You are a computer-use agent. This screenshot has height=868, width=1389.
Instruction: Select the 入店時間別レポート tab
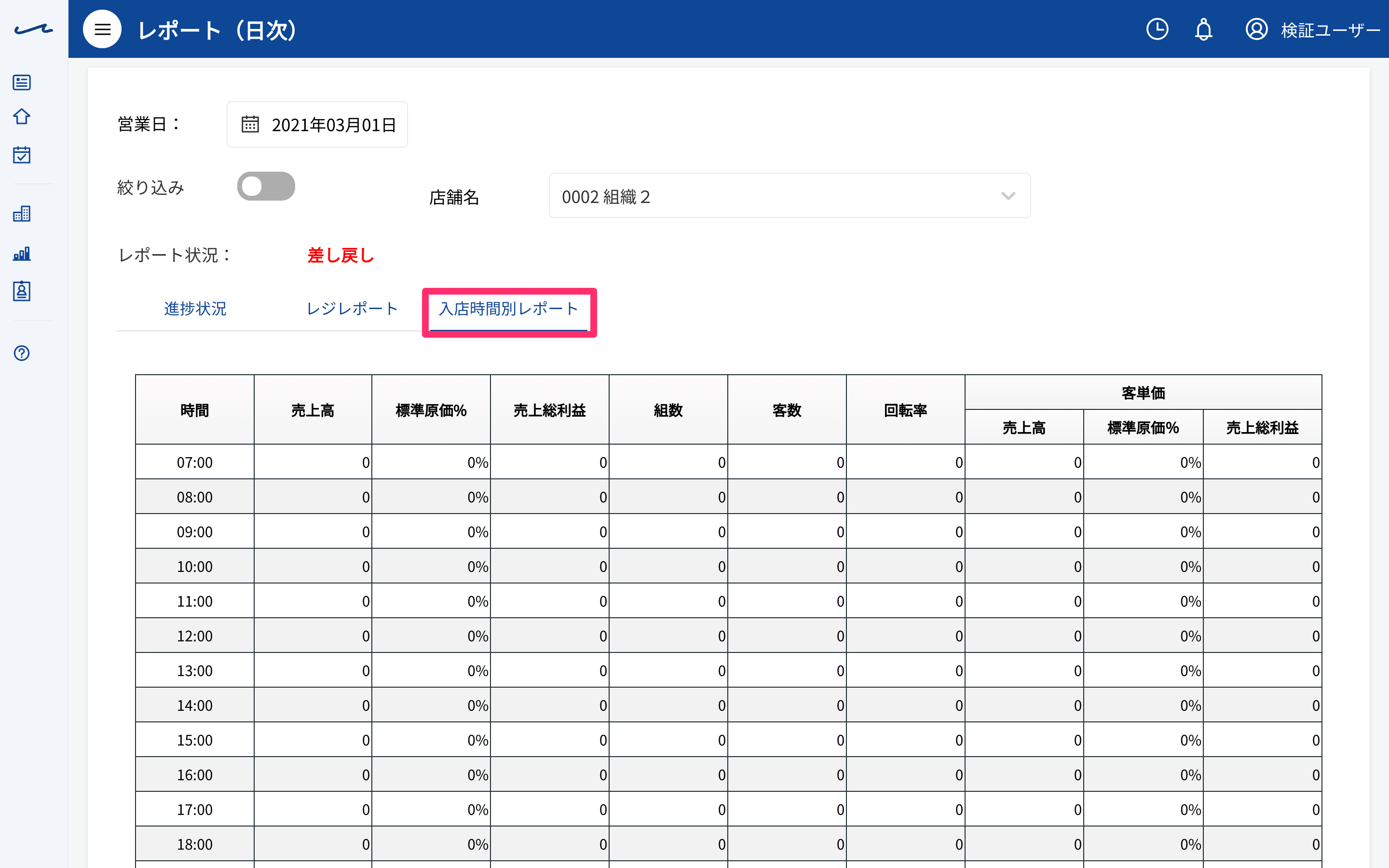click(x=508, y=309)
